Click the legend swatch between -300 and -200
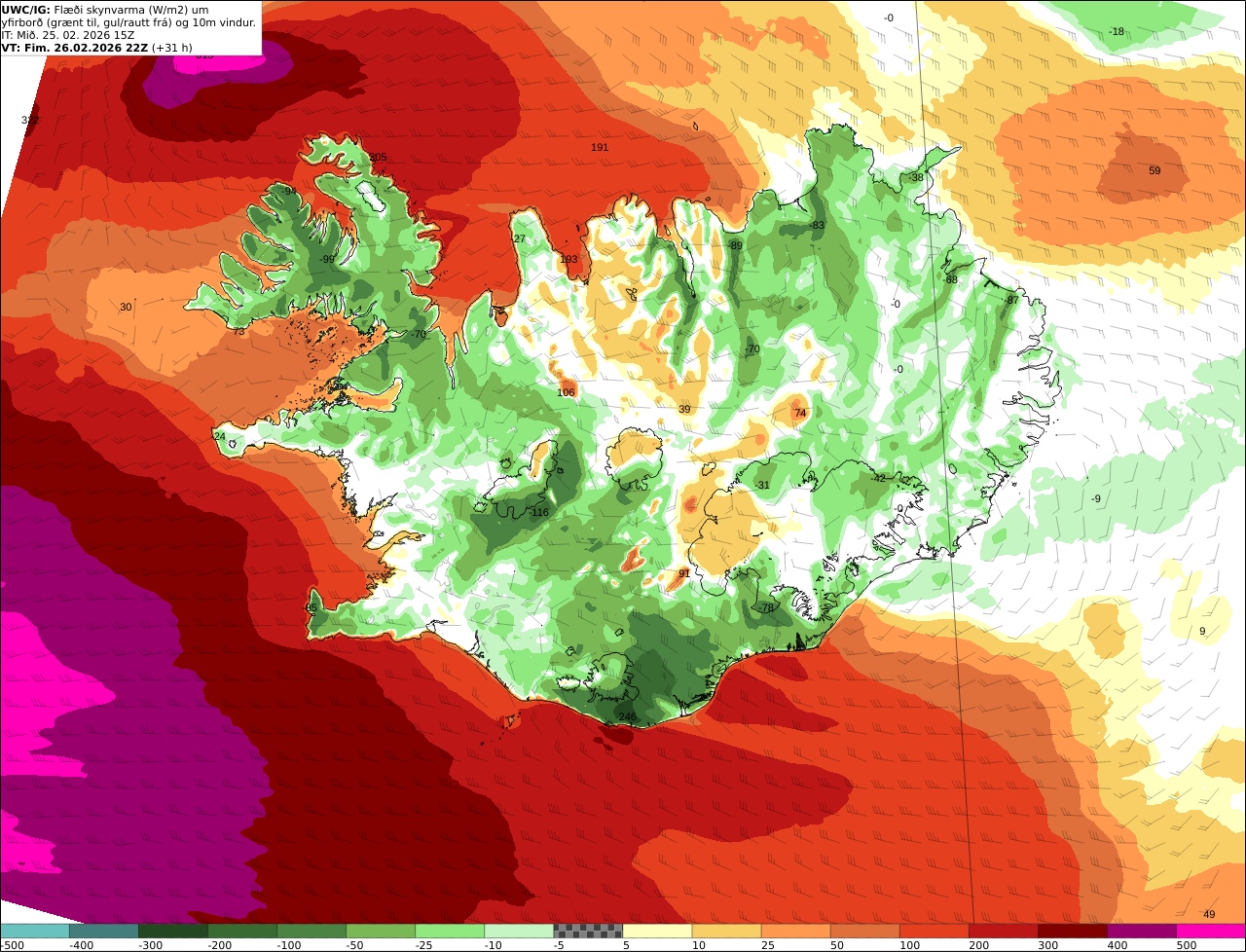This screenshot has height=952, width=1246. point(172,931)
